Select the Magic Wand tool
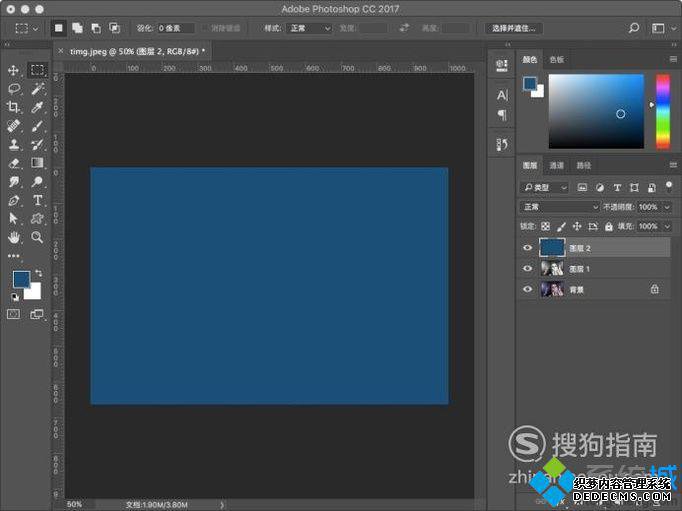This screenshot has height=511, width=682. 37,89
